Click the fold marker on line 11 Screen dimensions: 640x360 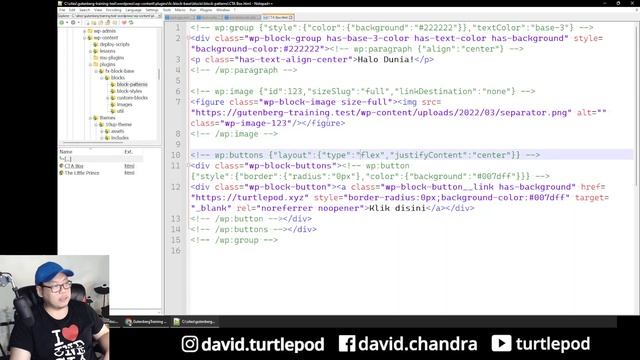click(188, 166)
